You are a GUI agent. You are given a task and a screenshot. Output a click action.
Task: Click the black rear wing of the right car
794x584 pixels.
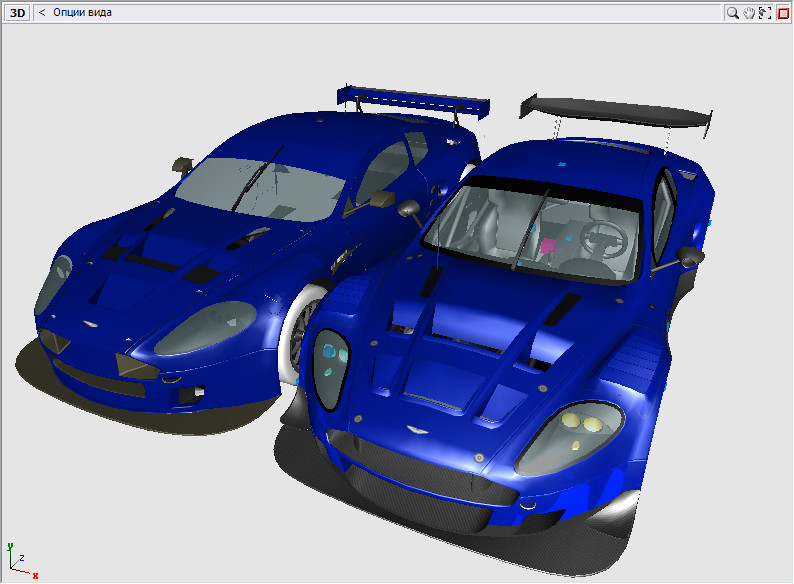point(615,113)
